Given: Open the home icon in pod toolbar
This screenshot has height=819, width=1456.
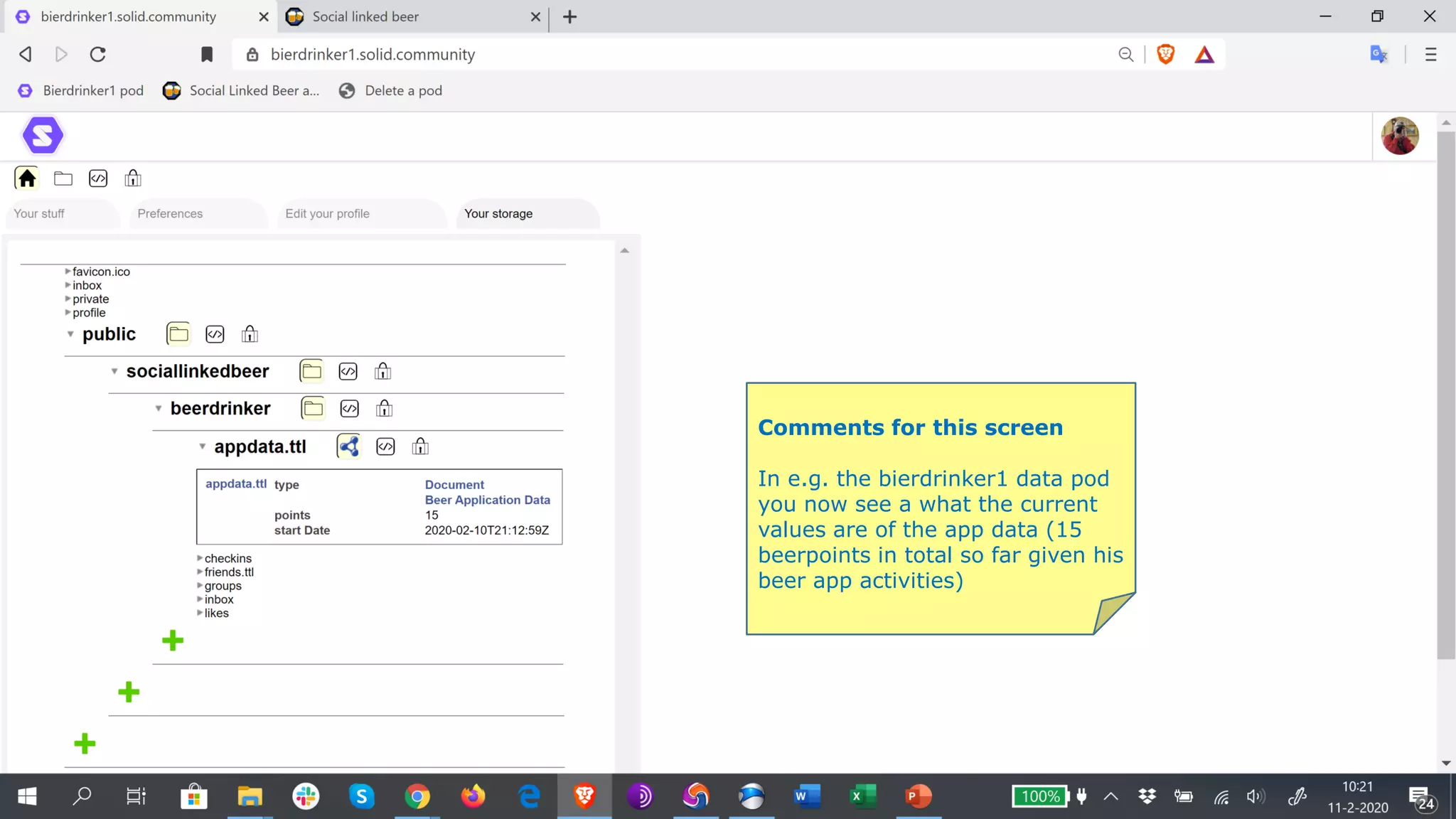Looking at the screenshot, I should click(27, 178).
